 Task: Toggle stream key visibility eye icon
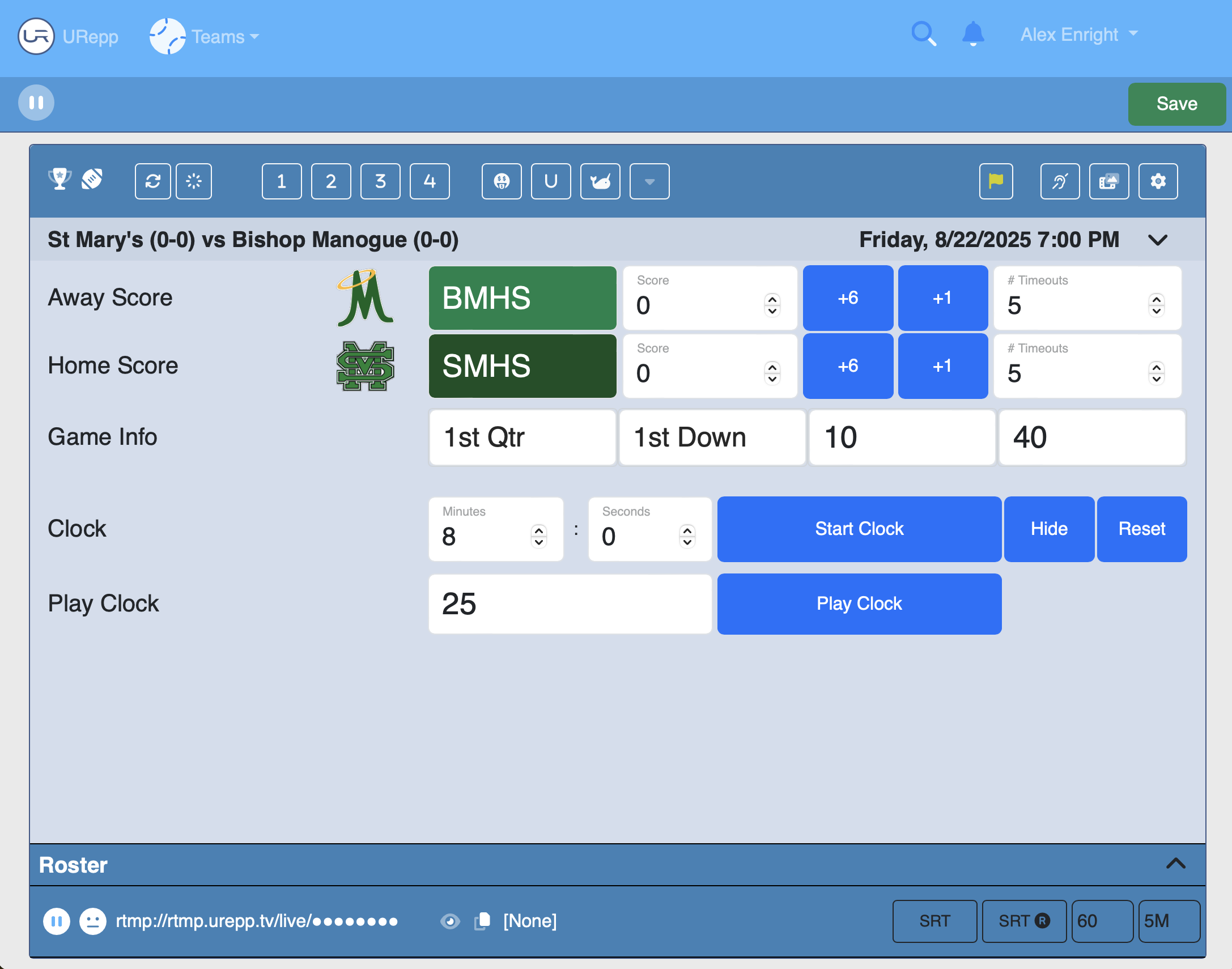(450, 921)
